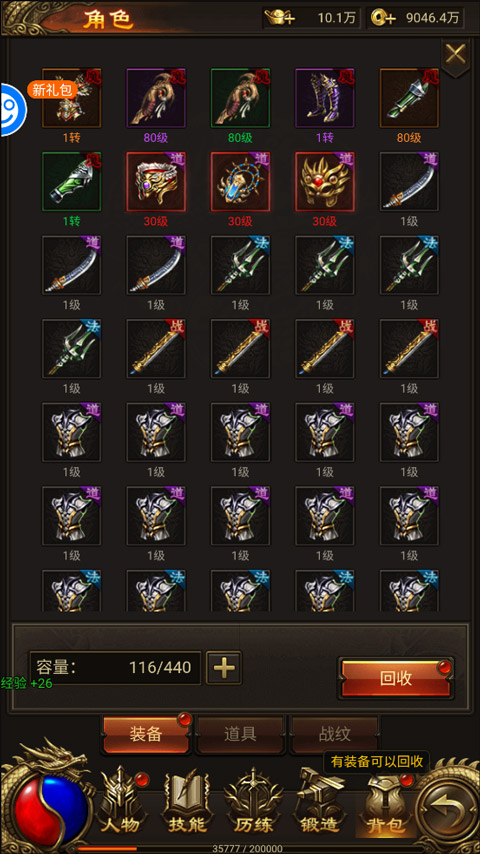Image resolution: width=480 pixels, height=854 pixels.
Task: Open the 锻造 forging anvil icon
Action: (x=320, y=801)
